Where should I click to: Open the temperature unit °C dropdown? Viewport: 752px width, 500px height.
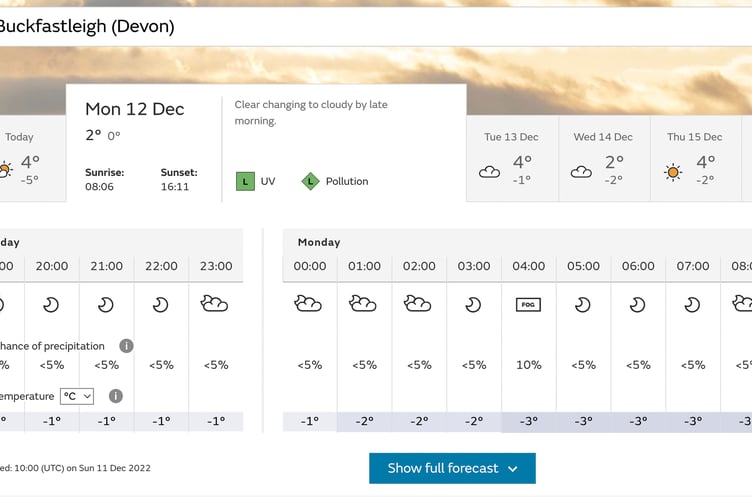77,396
